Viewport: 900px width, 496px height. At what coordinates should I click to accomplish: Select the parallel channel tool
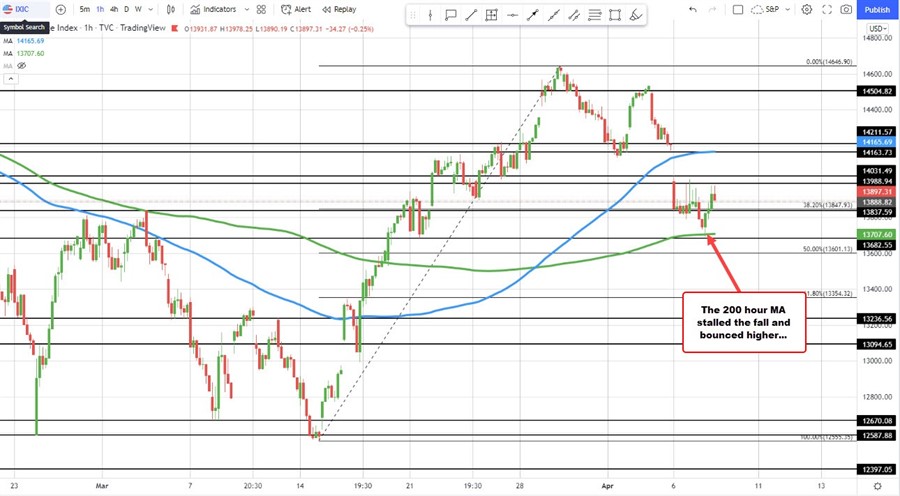[574, 16]
